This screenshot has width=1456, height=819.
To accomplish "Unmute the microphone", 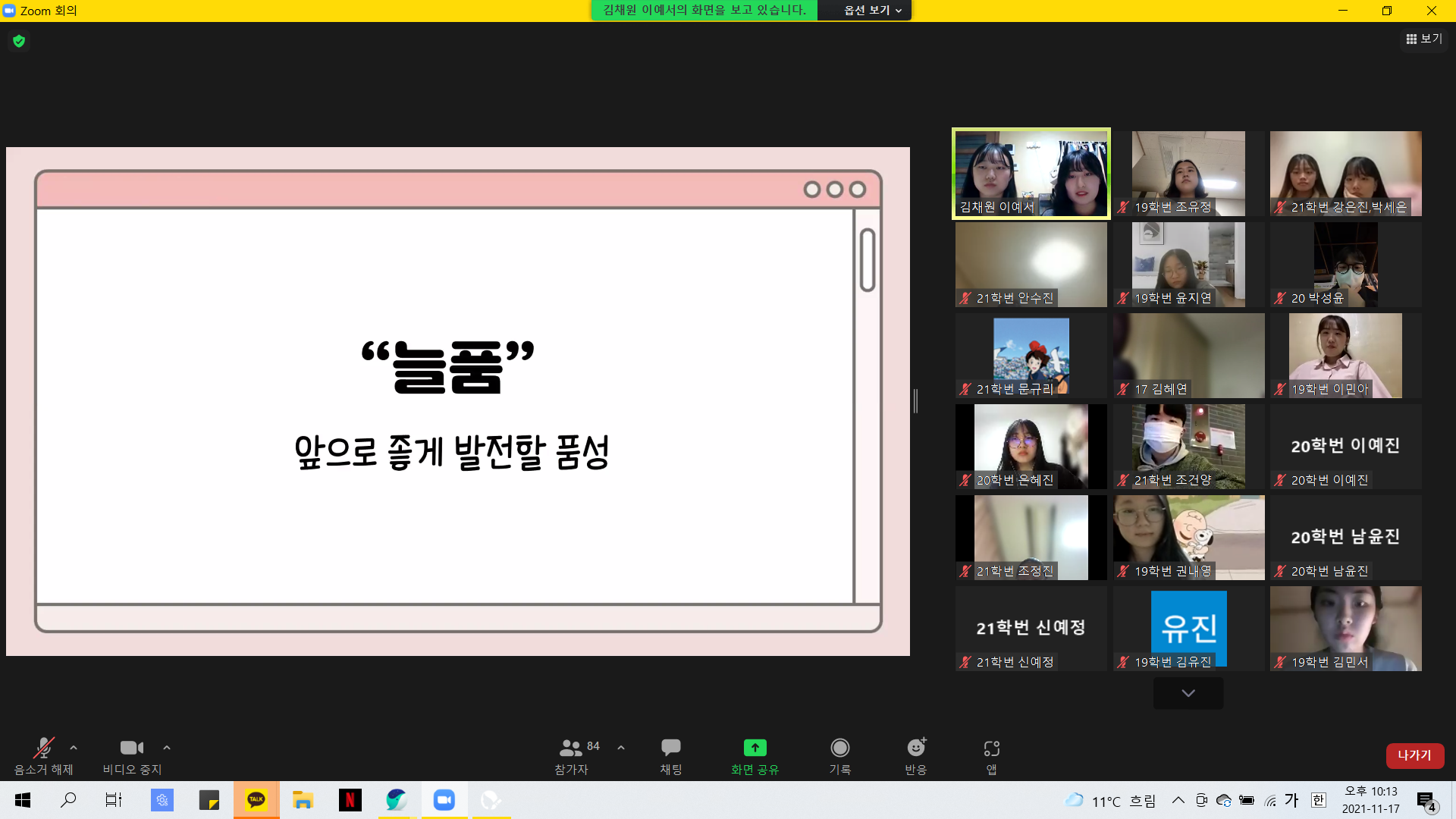I will click(x=43, y=748).
